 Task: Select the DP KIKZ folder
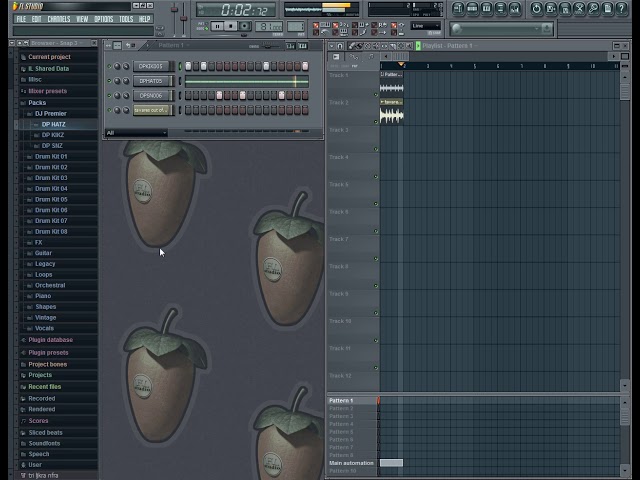pyautogui.click(x=53, y=135)
